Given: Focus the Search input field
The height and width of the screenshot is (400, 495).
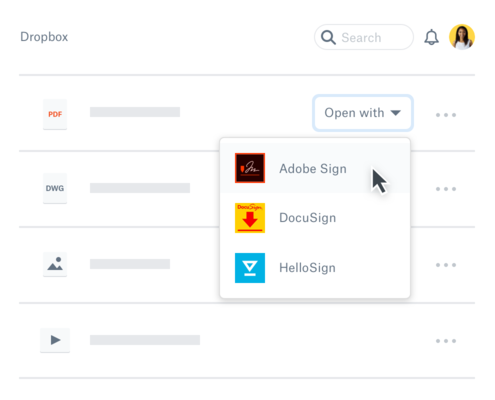Looking at the screenshot, I should pos(364,37).
